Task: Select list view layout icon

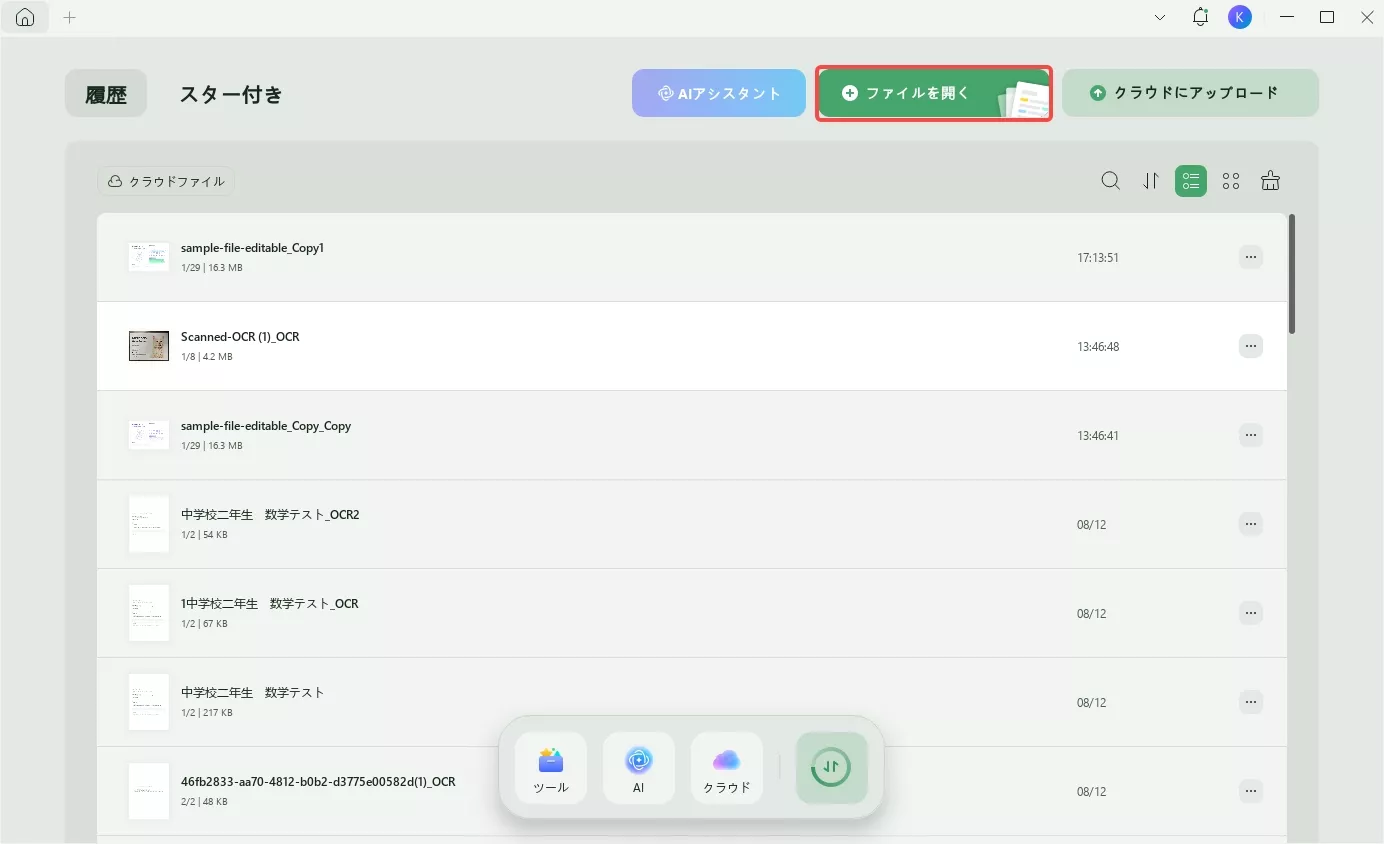Action: pos(1191,181)
